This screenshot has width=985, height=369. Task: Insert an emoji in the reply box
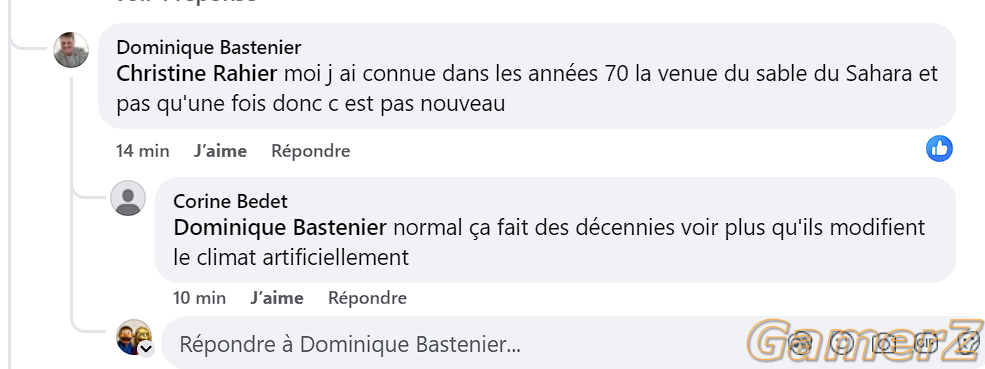(842, 343)
